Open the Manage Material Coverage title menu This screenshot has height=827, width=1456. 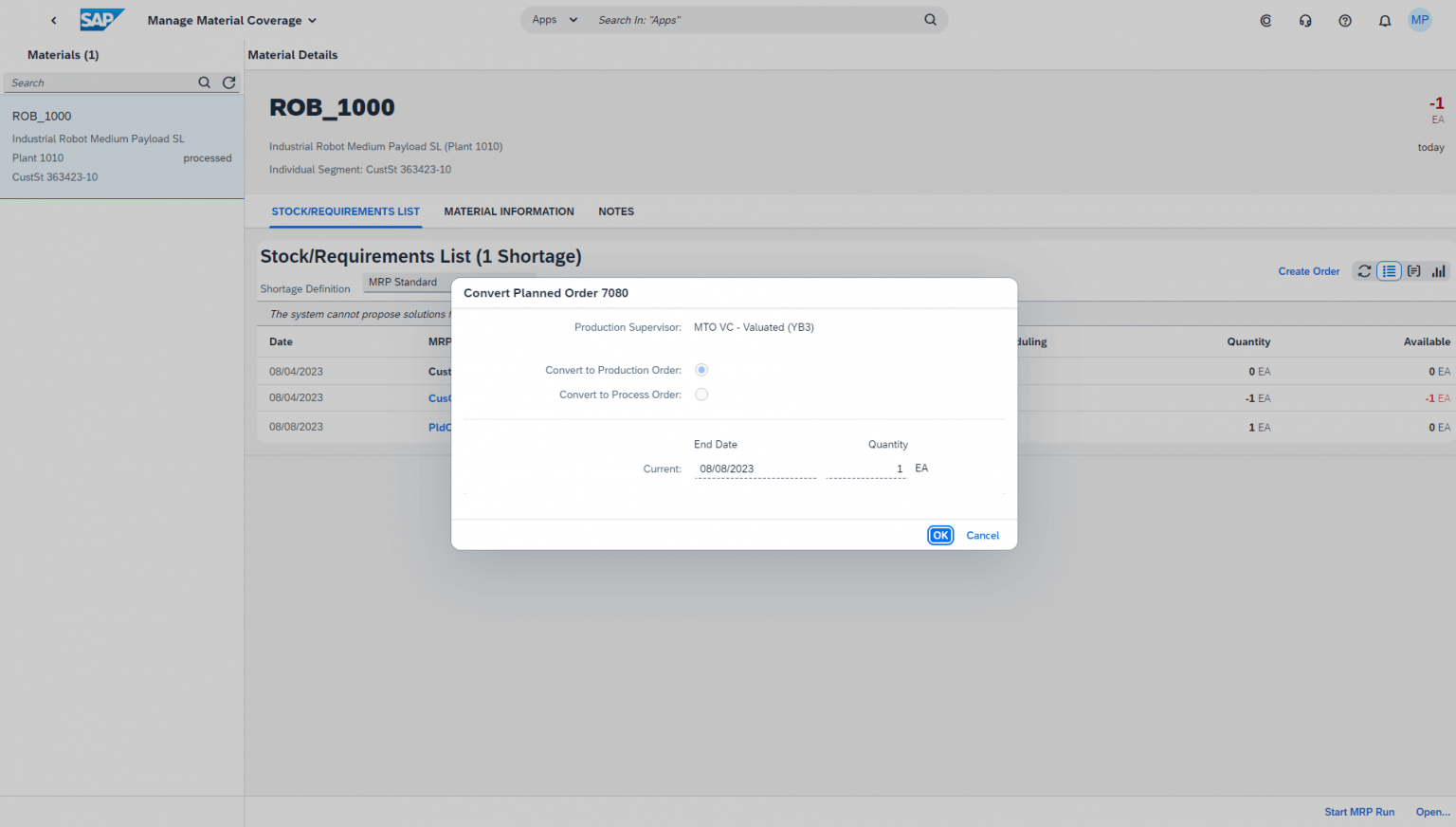[231, 20]
